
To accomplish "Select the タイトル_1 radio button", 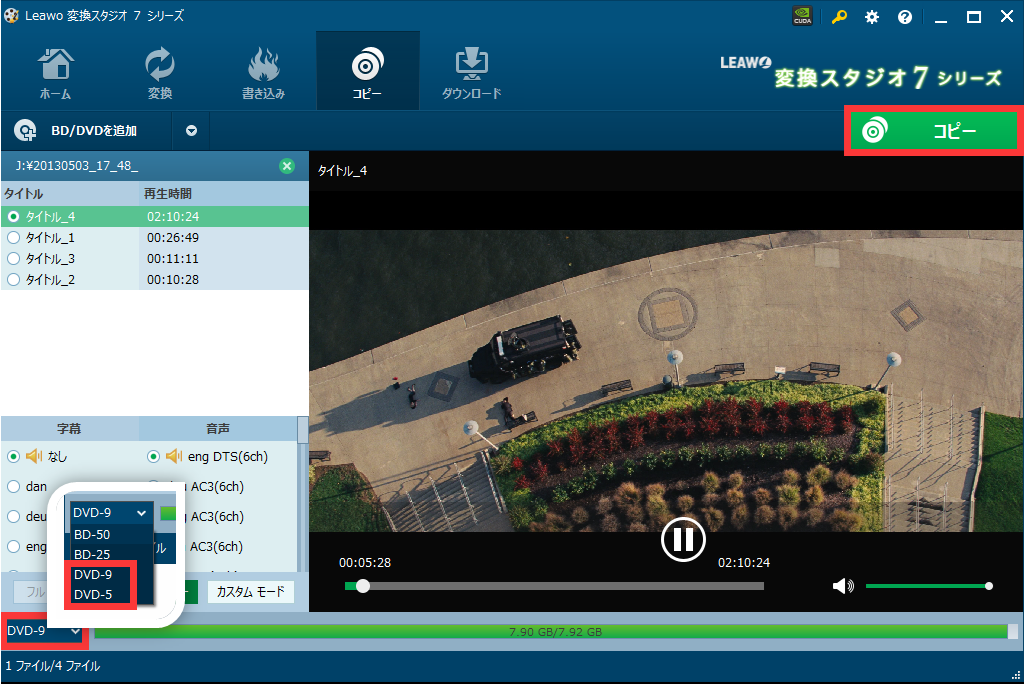I will (x=14, y=238).
